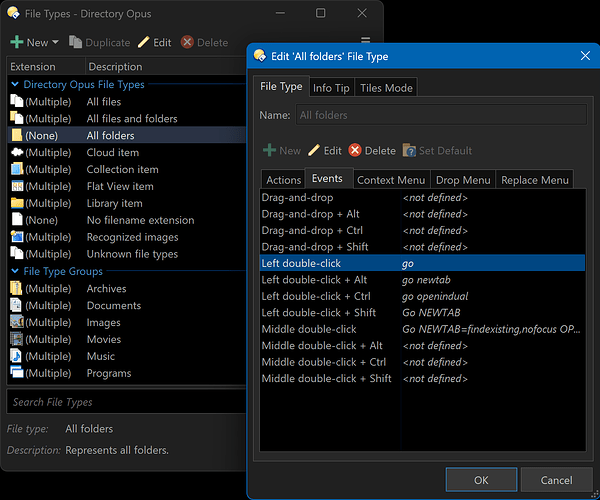600x500 pixels.
Task: Select the Left double-click event row
Action: [x=422, y=263]
